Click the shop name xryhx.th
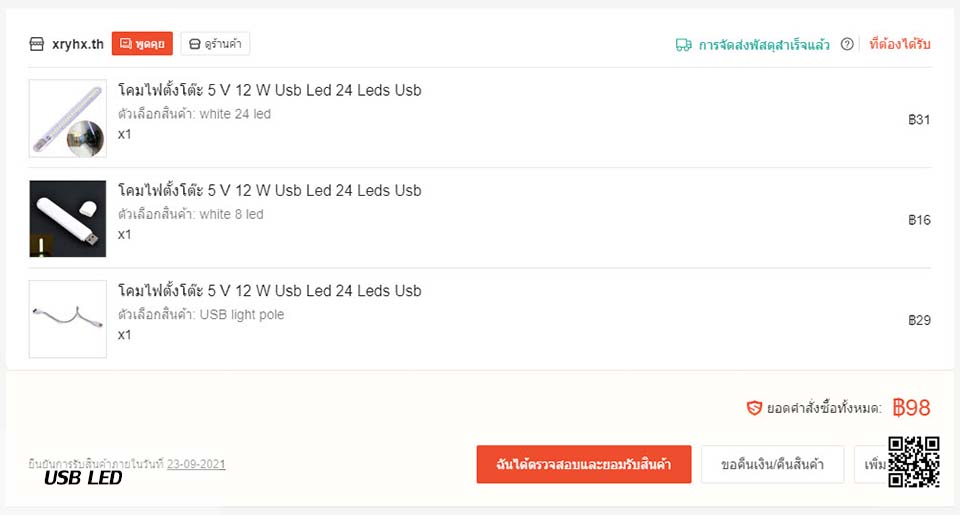Screen dimensions: 960x515 click(x=78, y=44)
